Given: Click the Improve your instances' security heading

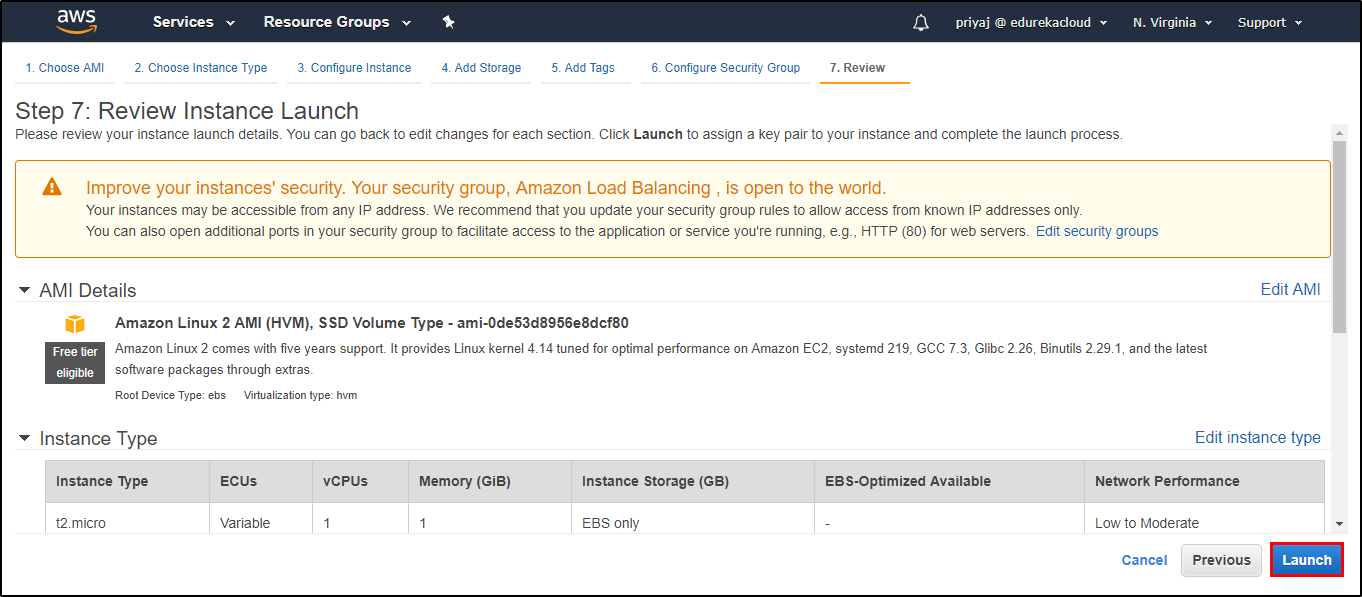Looking at the screenshot, I should click(x=486, y=188).
